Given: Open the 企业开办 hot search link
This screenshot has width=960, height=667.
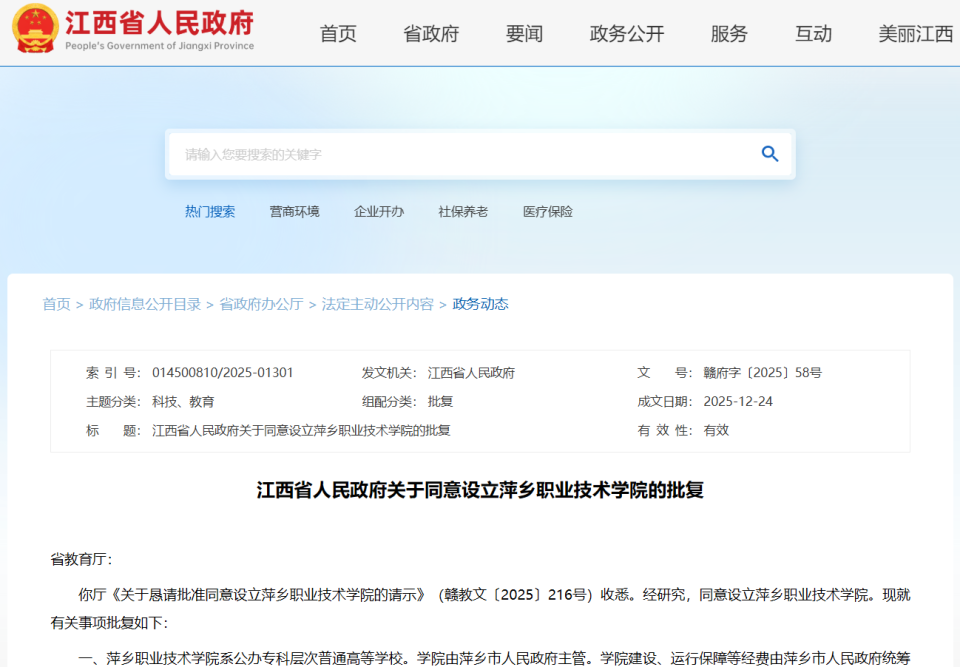Looking at the screenshot, I should coord(379,211).
